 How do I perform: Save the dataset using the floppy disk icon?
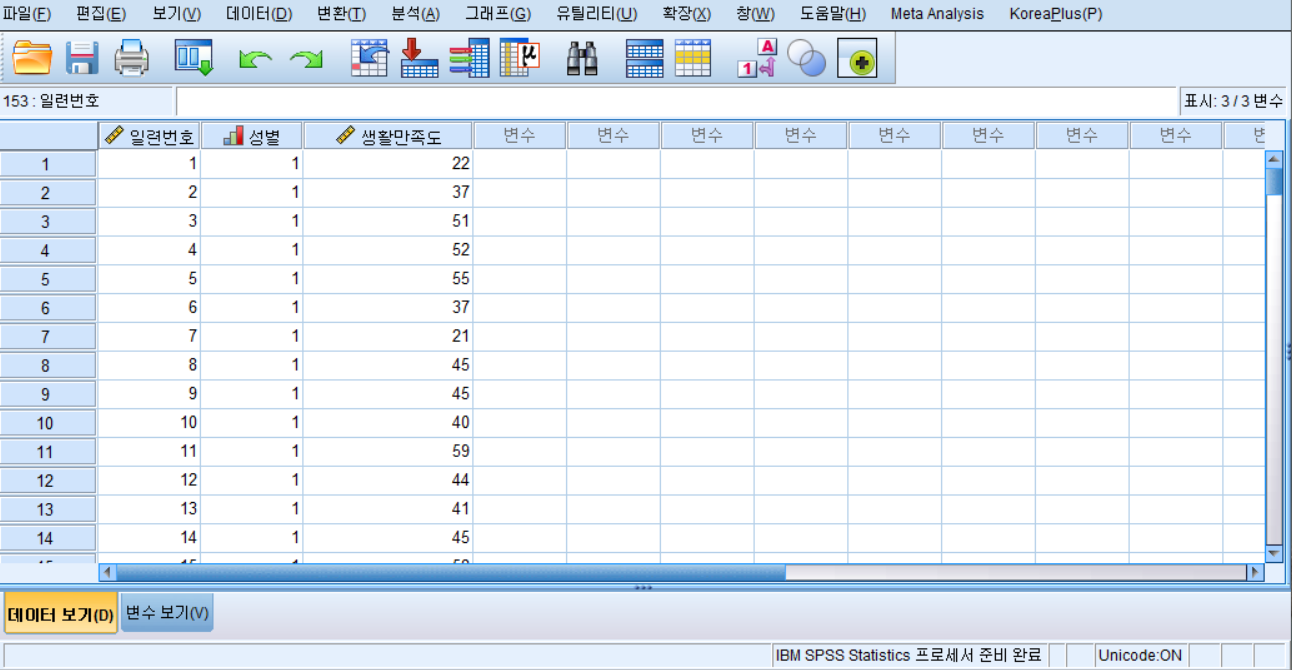(82, 58)
